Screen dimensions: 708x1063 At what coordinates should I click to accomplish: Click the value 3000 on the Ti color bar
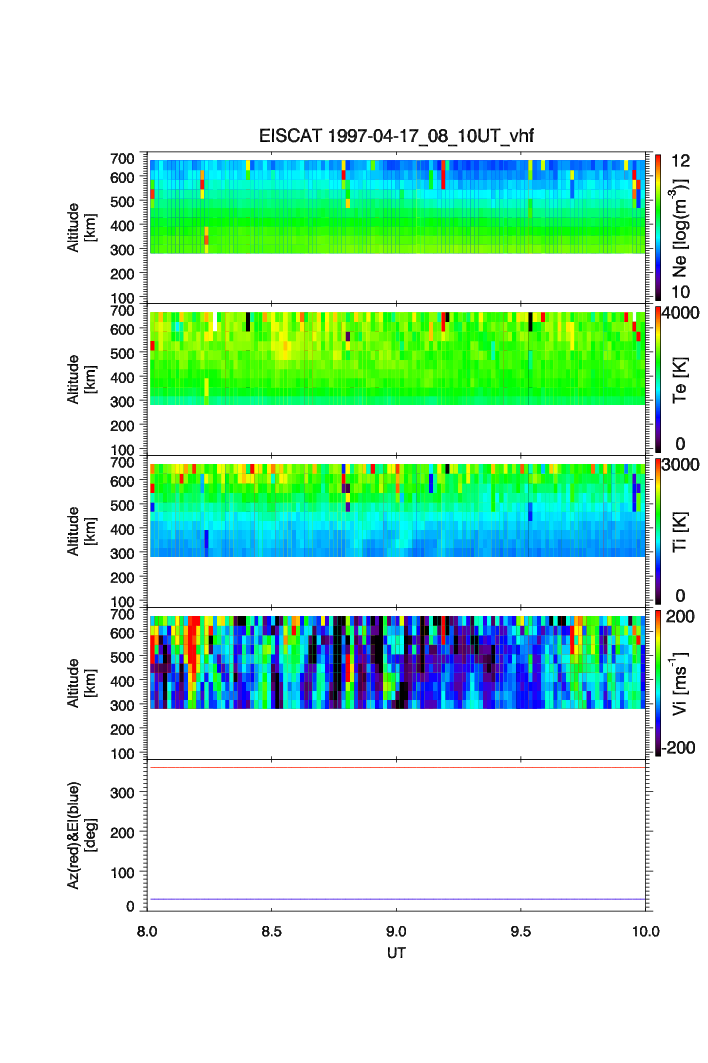tap(681, 464)
